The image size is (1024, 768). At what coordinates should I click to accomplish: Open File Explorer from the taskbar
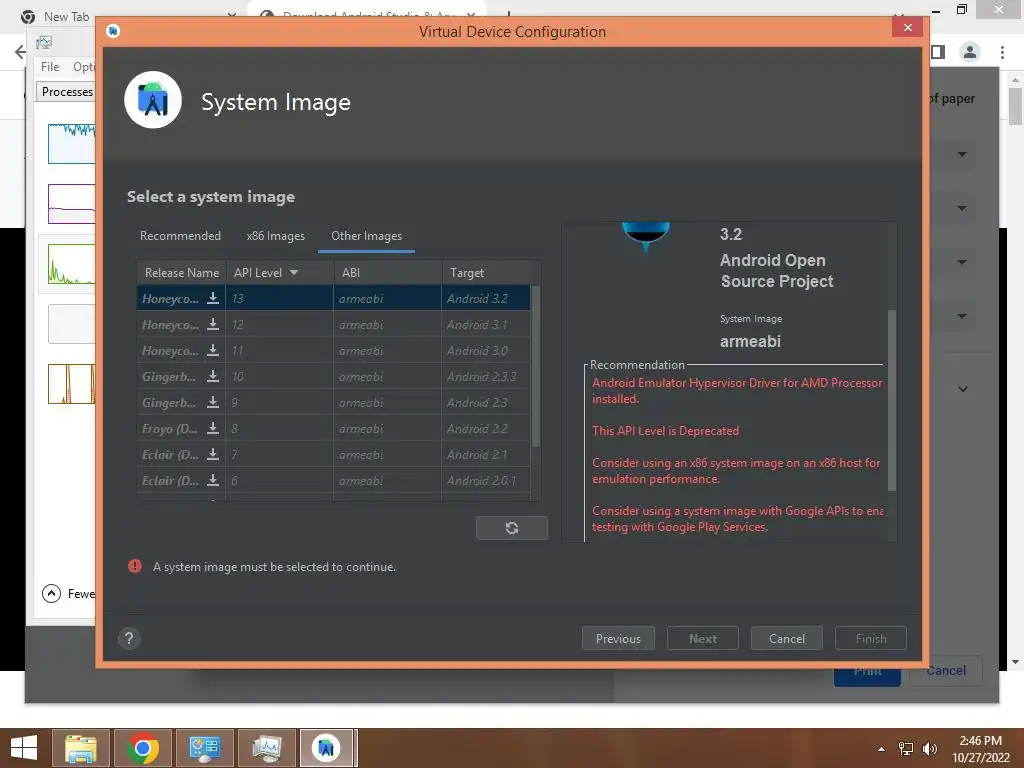coord(80,748)
